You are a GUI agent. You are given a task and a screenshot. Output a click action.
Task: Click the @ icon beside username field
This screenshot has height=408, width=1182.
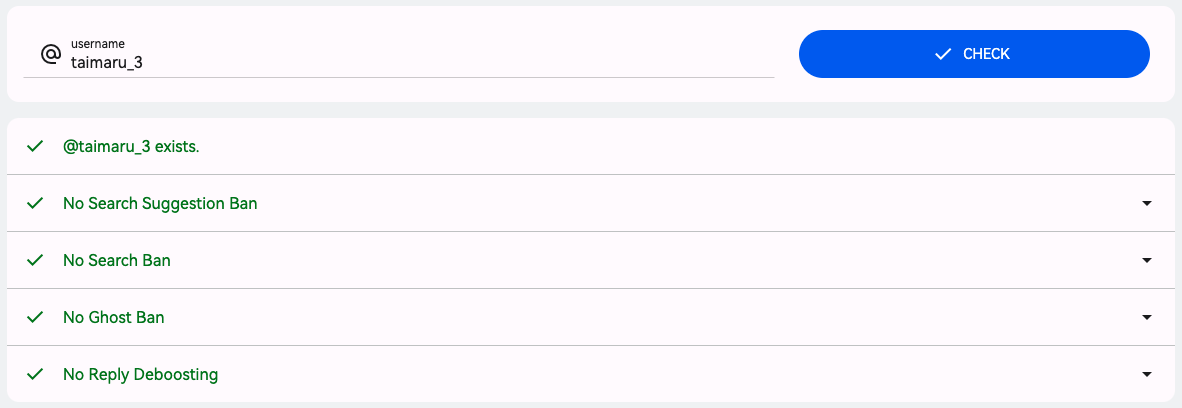51,54
